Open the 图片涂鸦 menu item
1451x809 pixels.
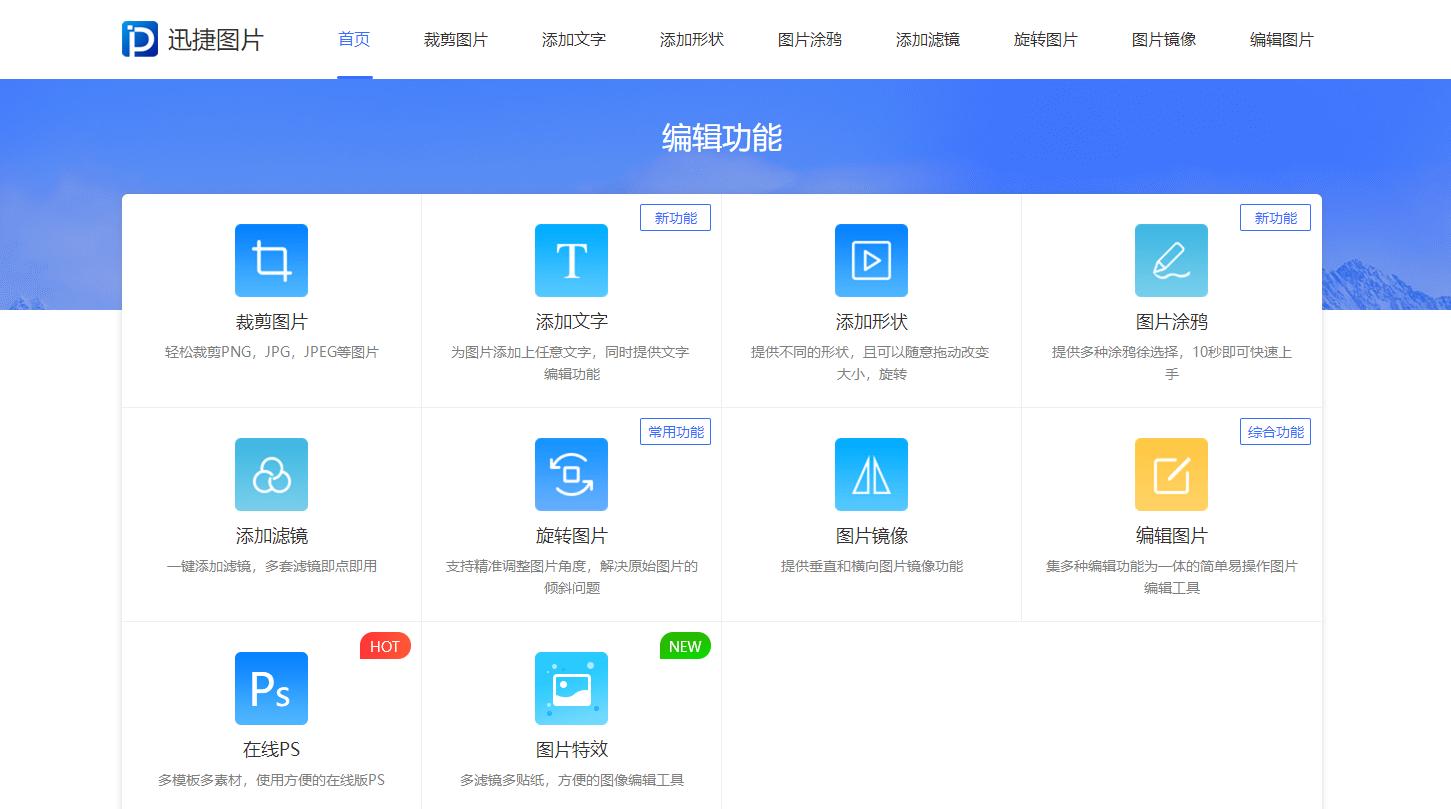[809, 39]
